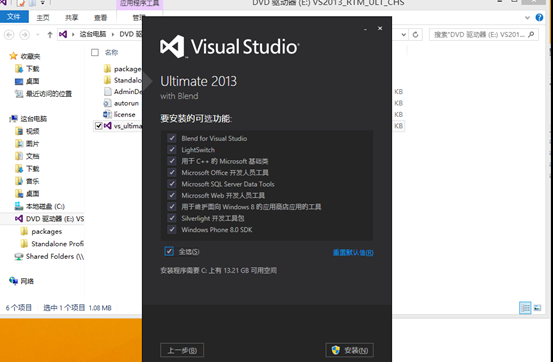The width and height of the screenshot is (553, 362).
Task: Toggle Silverlight 开发工具包 checkbox
Action: click(x=172, y=218)
